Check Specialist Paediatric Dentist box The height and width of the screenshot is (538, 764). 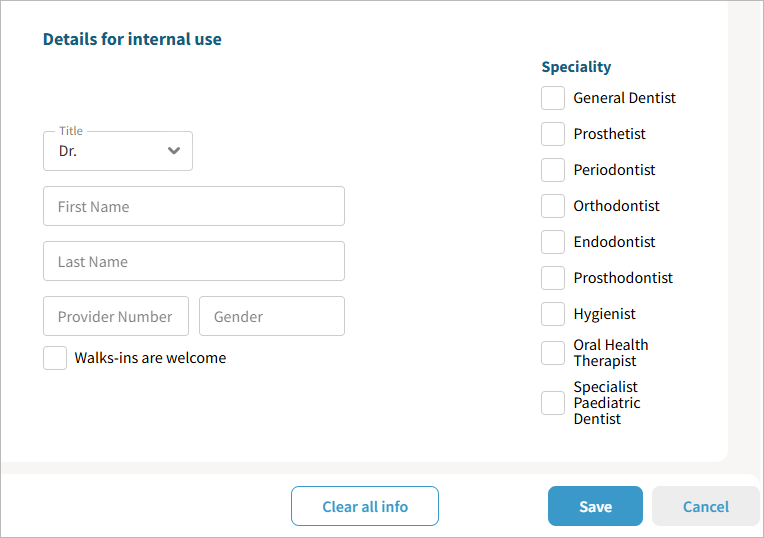(x=553, y=403)
